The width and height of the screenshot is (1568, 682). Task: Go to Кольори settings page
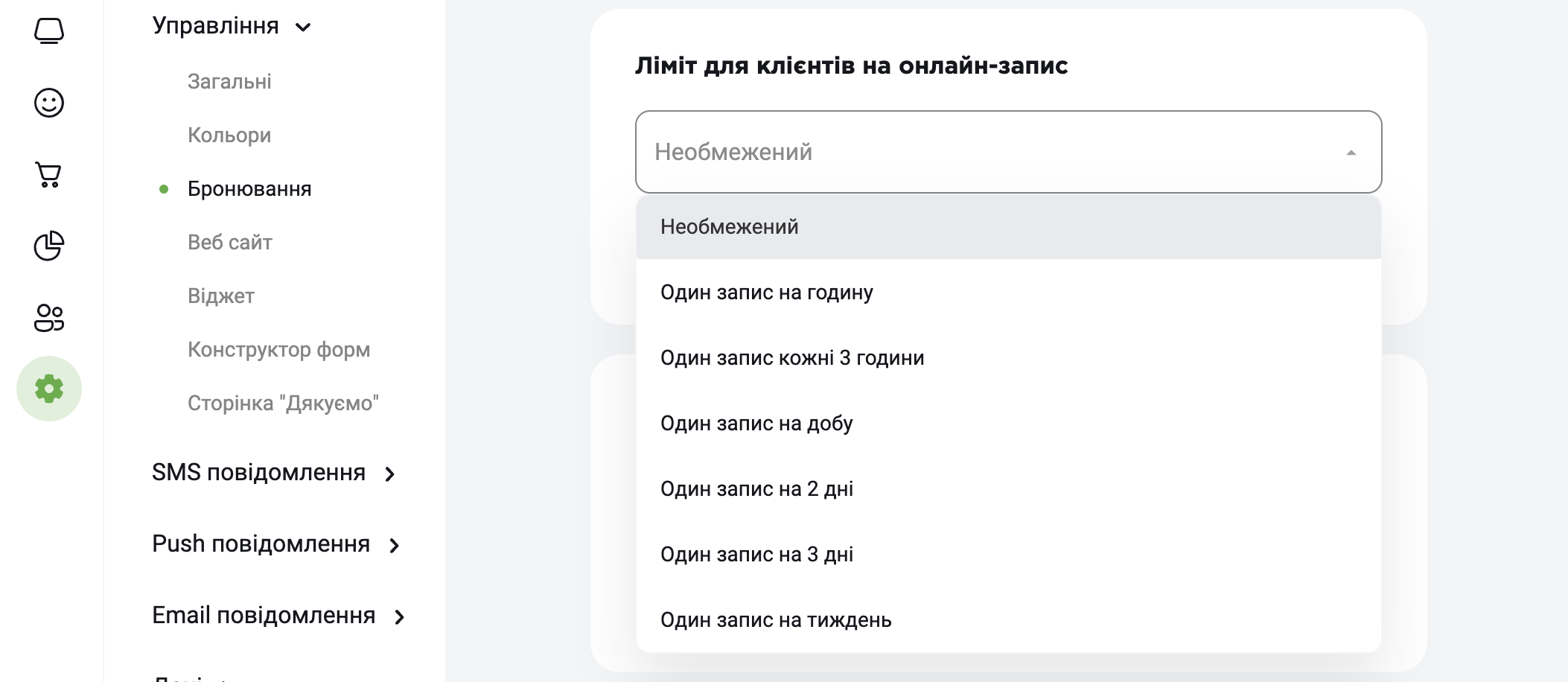[229, 135]
